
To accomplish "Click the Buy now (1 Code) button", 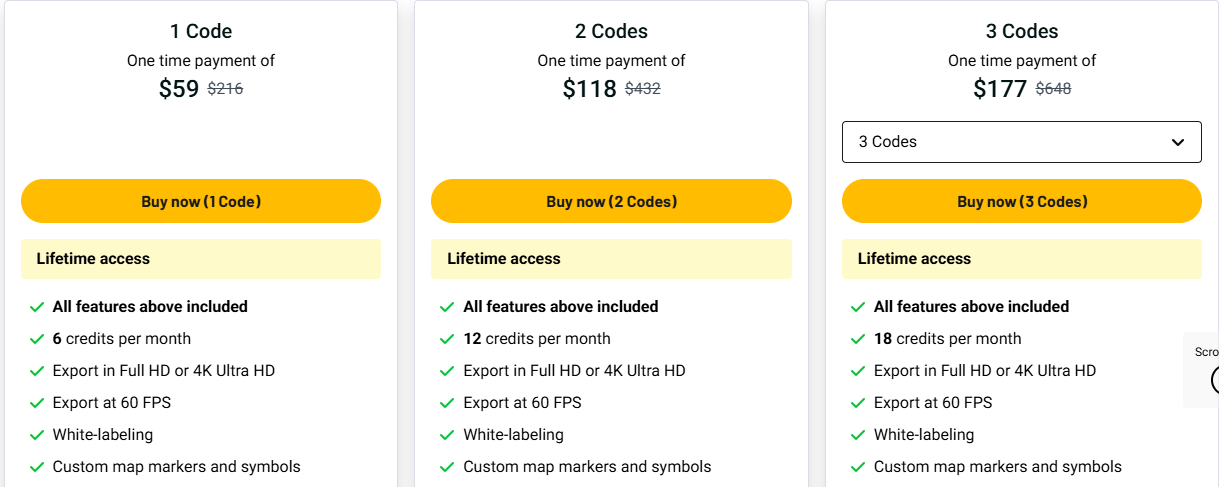I will (200, 201).
